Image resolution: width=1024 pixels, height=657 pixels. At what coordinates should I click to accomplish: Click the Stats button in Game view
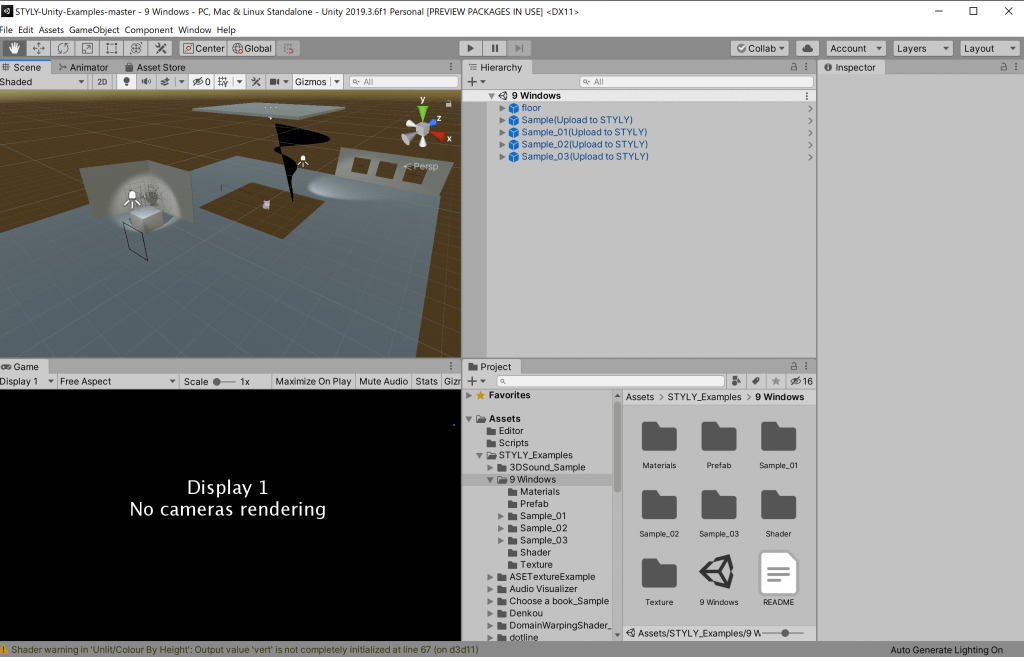click(x=426, y=381)
